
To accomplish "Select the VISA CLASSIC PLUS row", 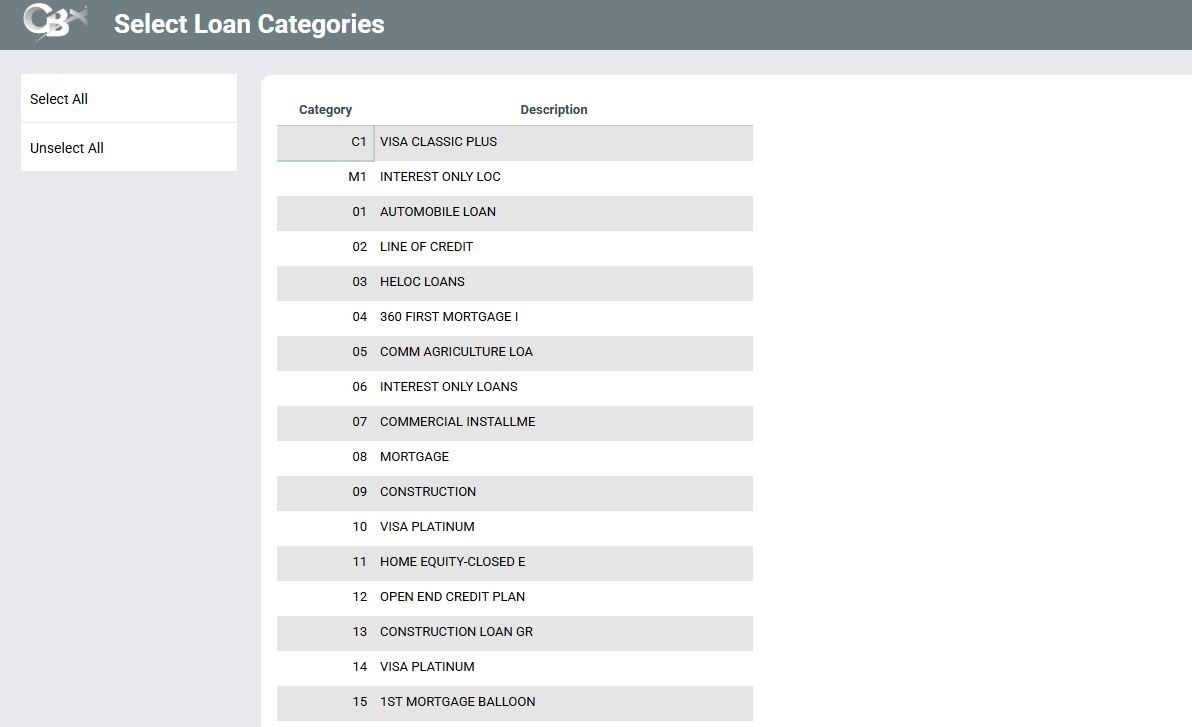I will pos(438,142).
